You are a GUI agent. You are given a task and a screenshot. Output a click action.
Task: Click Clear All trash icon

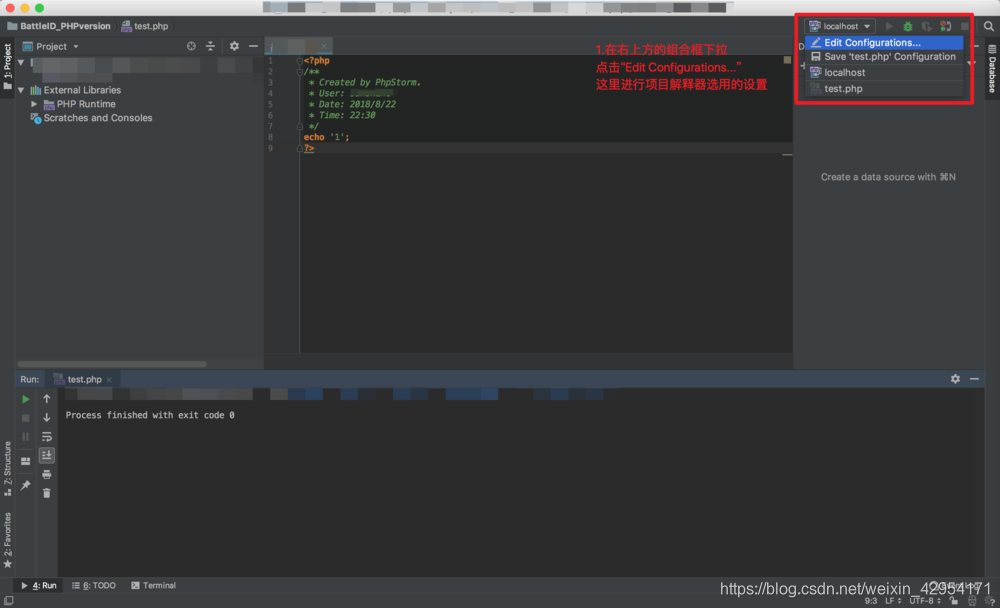pyautogui.click(x=47, y=493)
